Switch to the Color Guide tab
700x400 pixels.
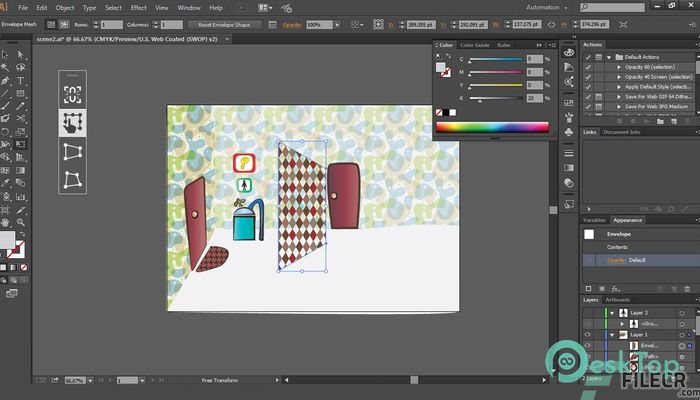[x=475, y=45]
